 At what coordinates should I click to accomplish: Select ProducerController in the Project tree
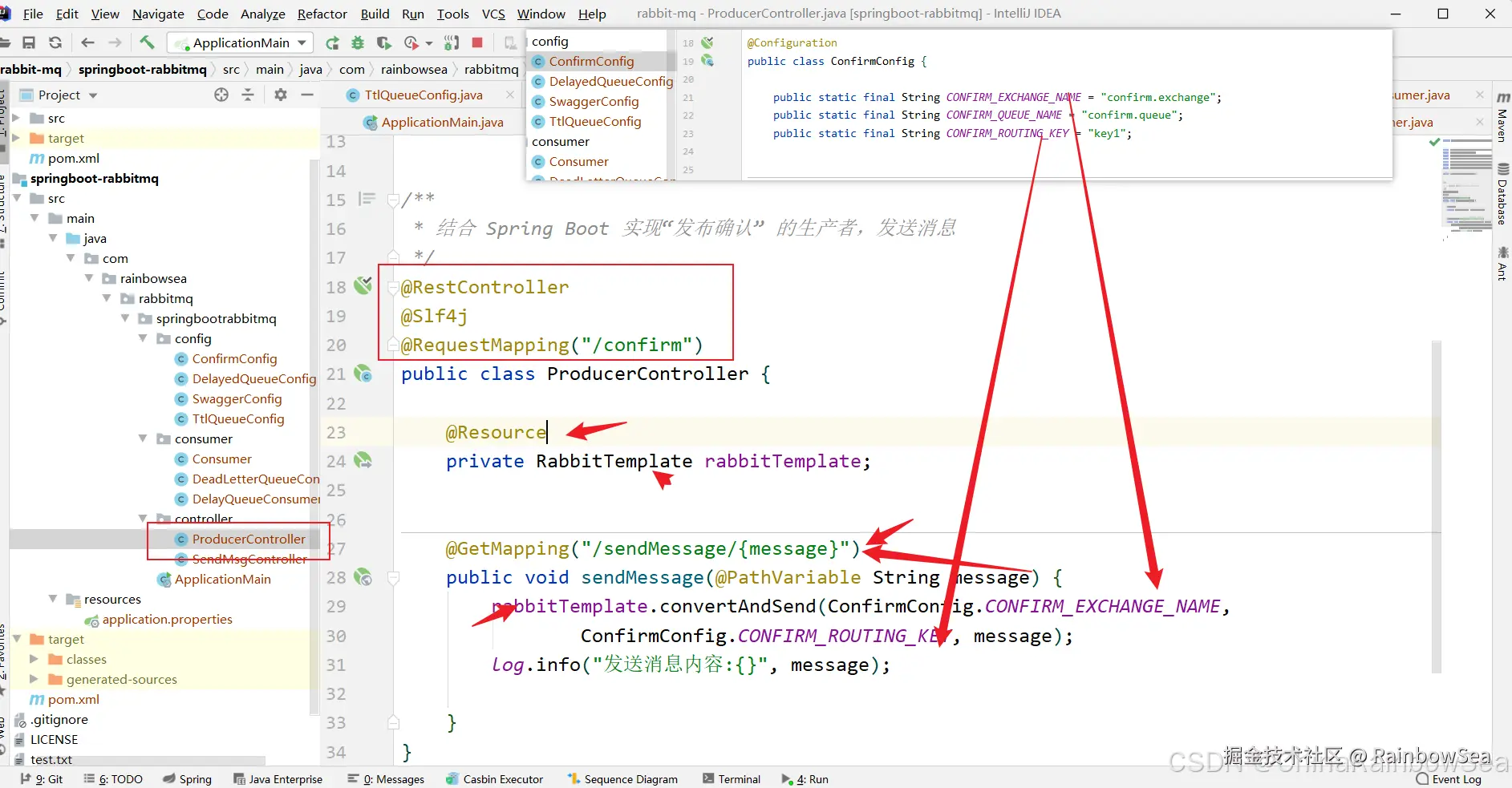coord(249,539)
